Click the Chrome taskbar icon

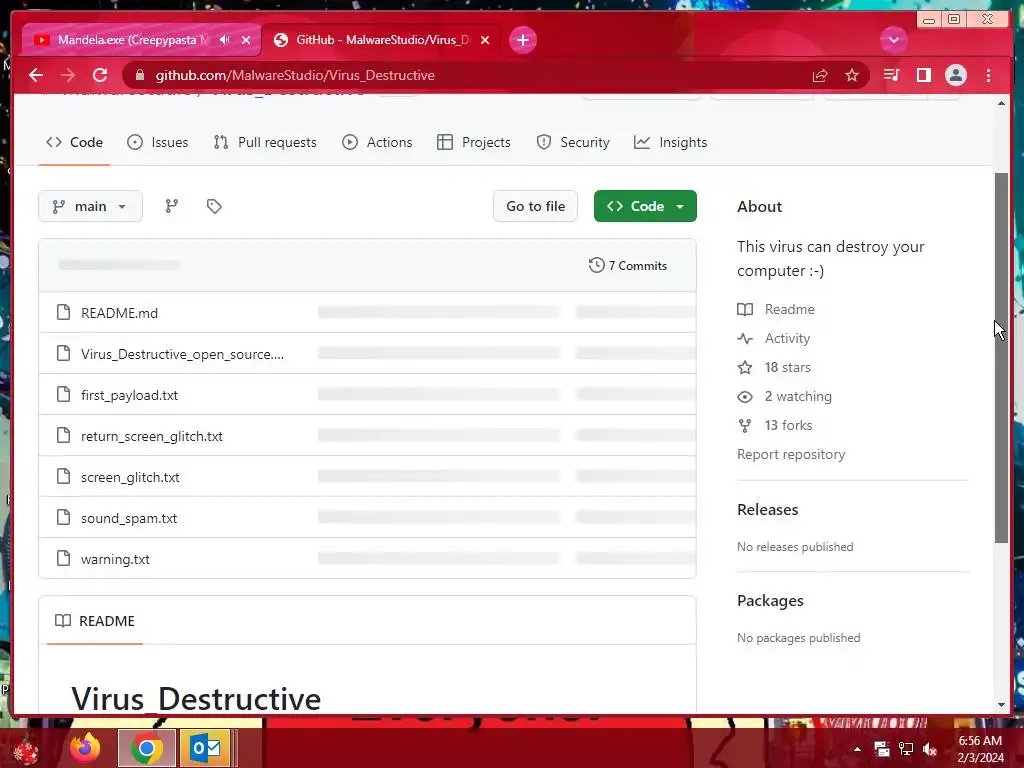coord(147,748)
